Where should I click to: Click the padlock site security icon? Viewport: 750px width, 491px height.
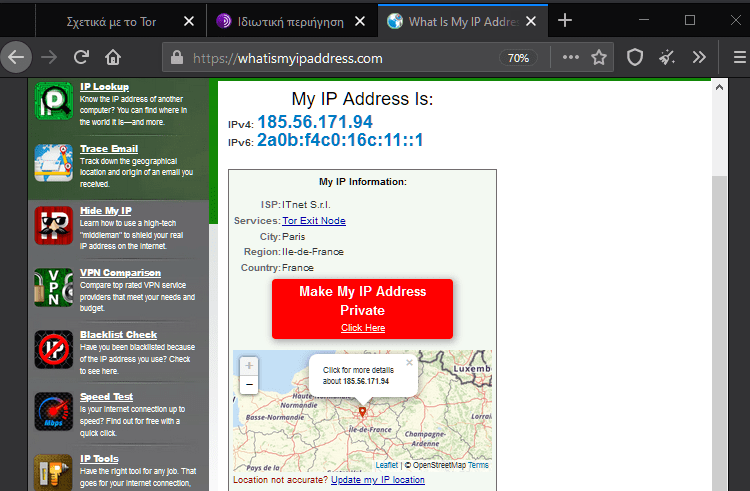click(x=177, y=58)
